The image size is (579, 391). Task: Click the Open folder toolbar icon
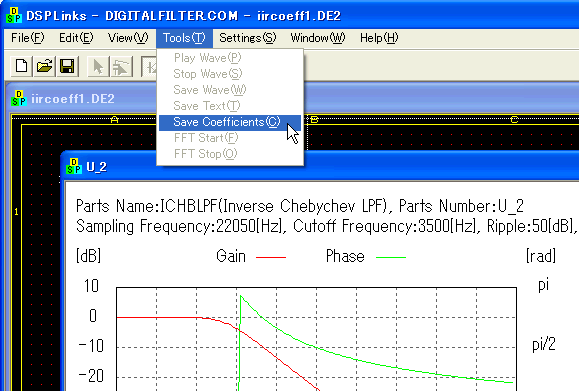[44, 67]
